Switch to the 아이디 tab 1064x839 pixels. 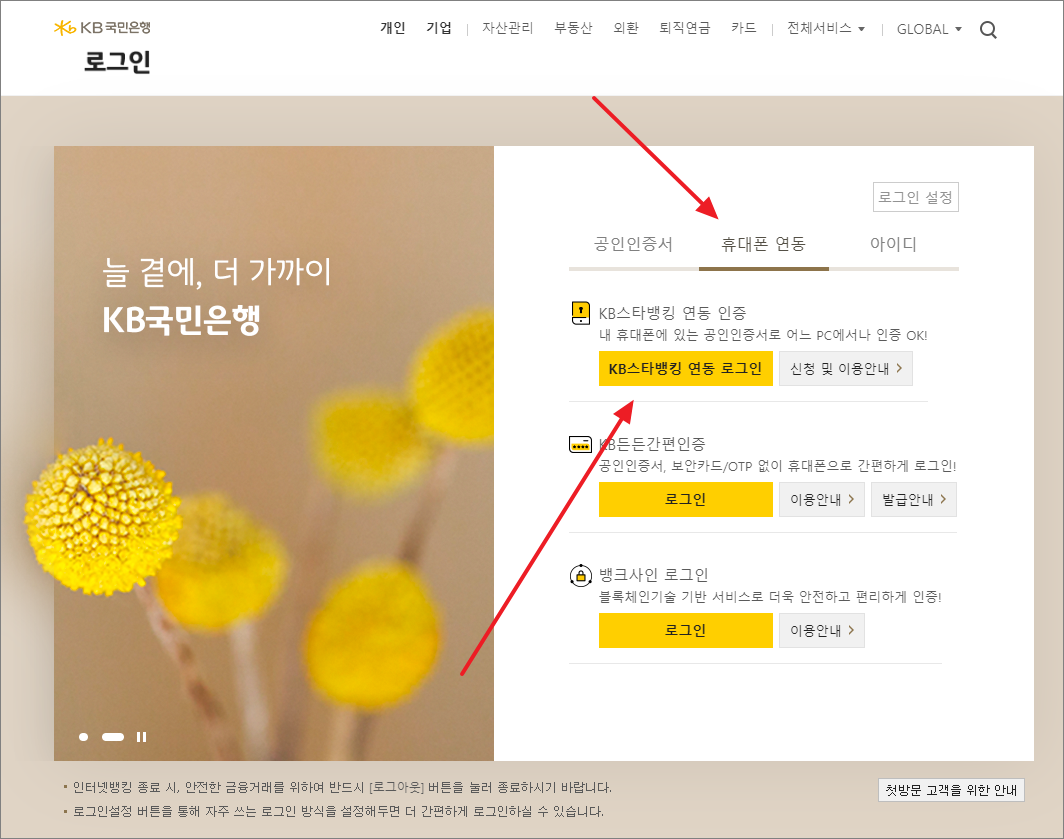[894, 244]
